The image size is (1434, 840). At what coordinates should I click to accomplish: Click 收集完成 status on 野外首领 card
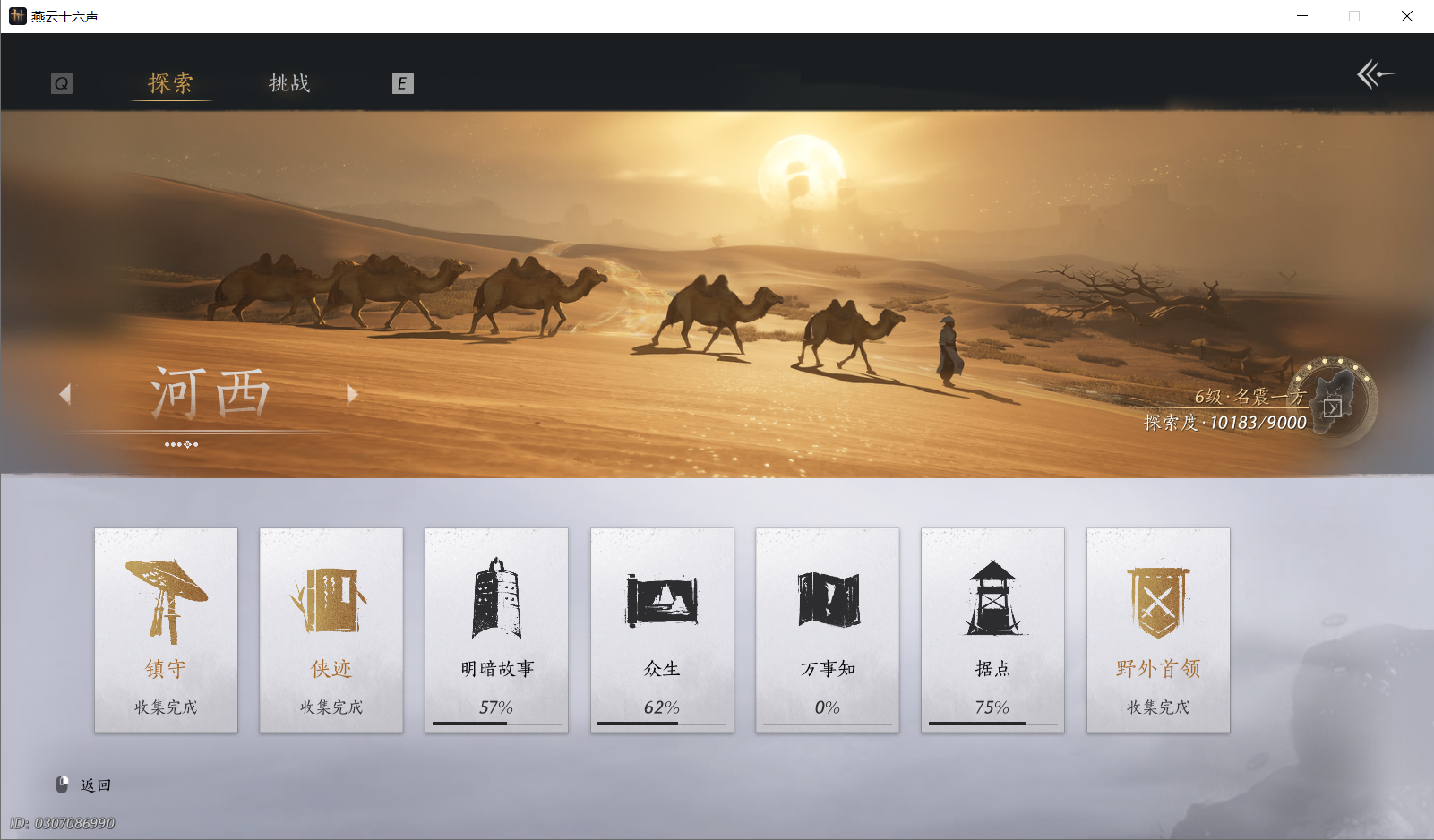[1158, 707]
